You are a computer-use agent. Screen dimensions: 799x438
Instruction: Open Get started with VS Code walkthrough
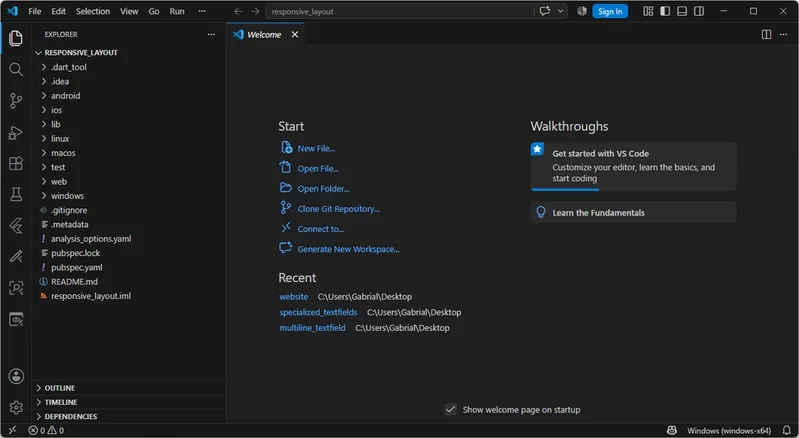pyautogui.click(x=633, y=166)
